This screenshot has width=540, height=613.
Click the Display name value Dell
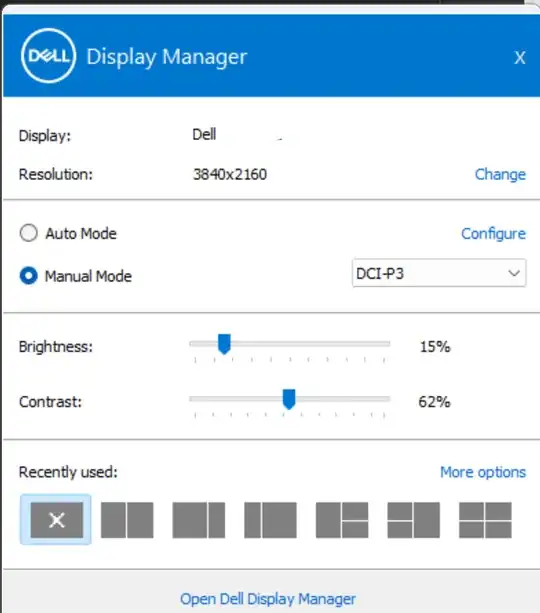[204, 134]
